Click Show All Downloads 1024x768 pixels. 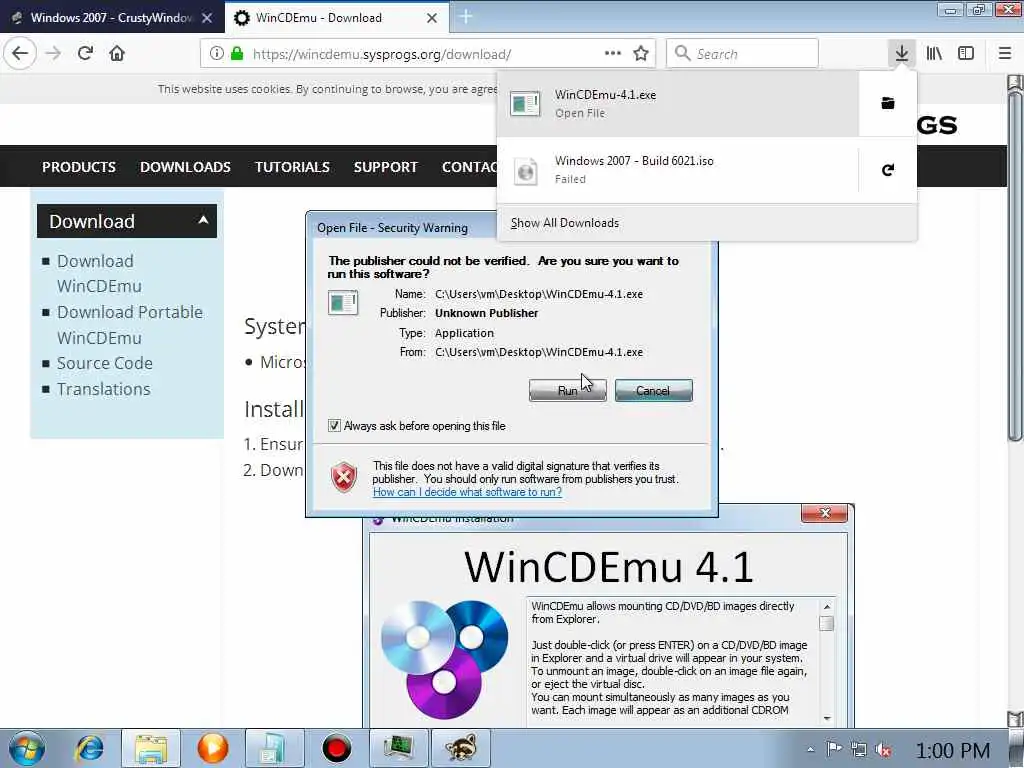click(565, 223)
